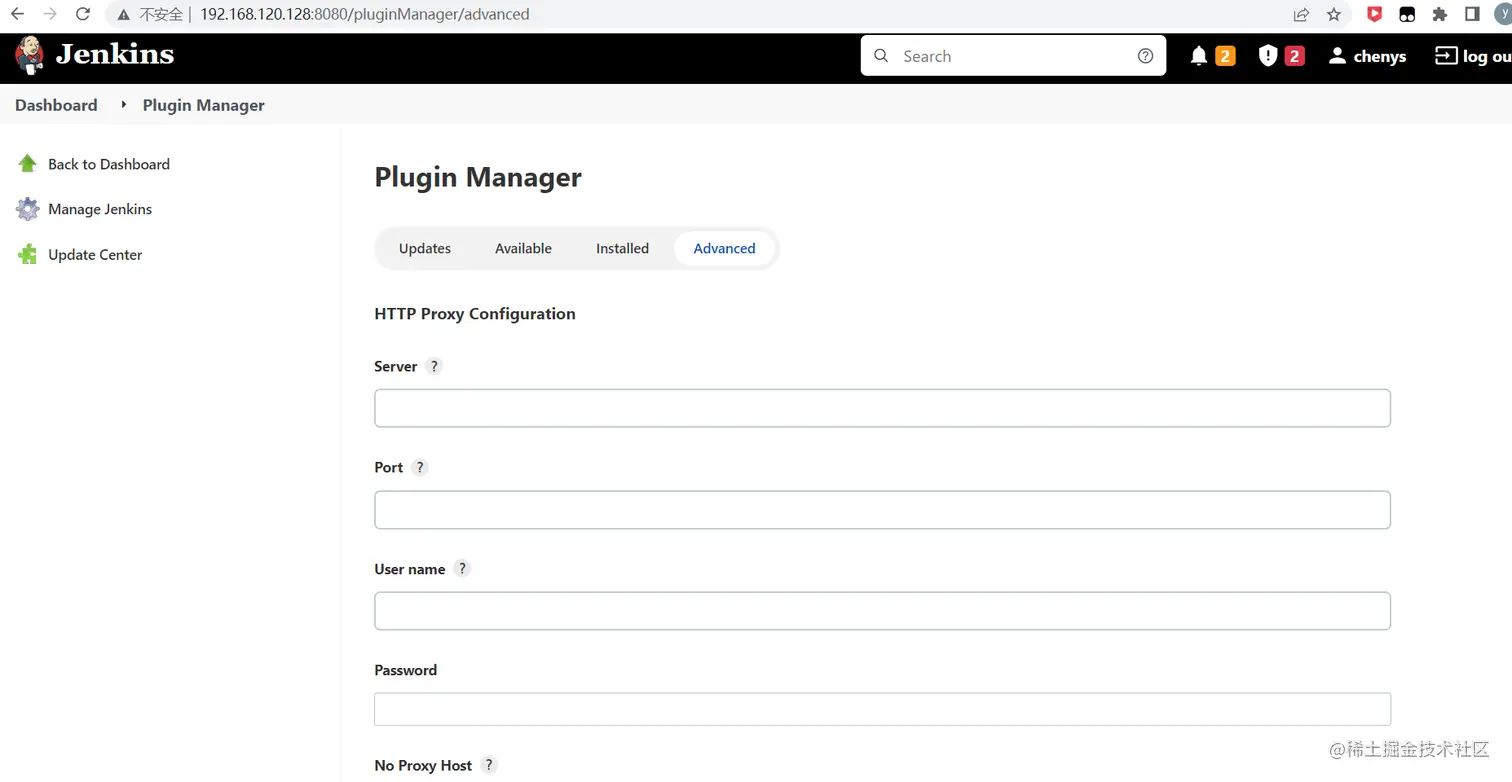This screenshot has width=1512, height=782.
Task: Click the black browser extension icon
Action: 1407,14
